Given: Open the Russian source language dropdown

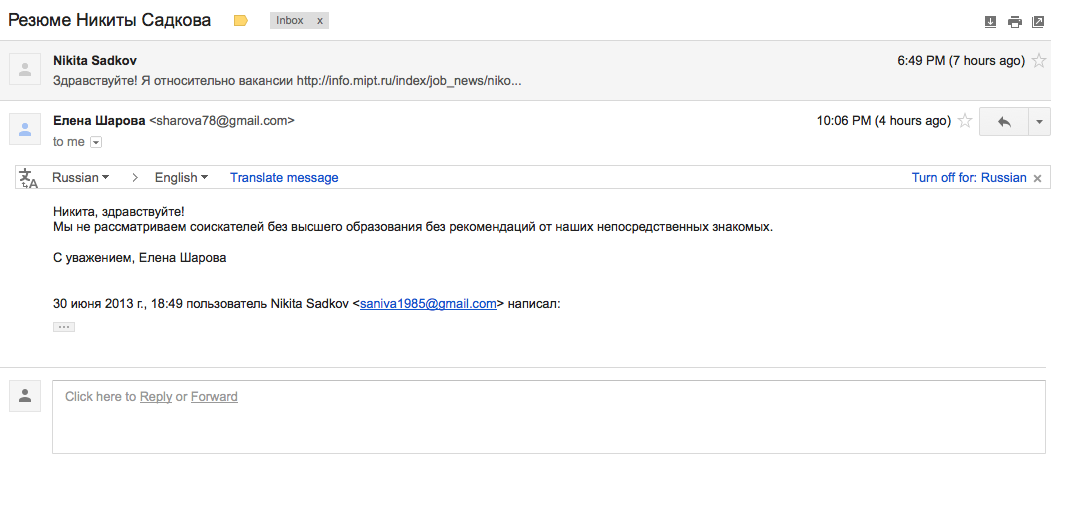Looking at the screenshot, I should 81,178.
